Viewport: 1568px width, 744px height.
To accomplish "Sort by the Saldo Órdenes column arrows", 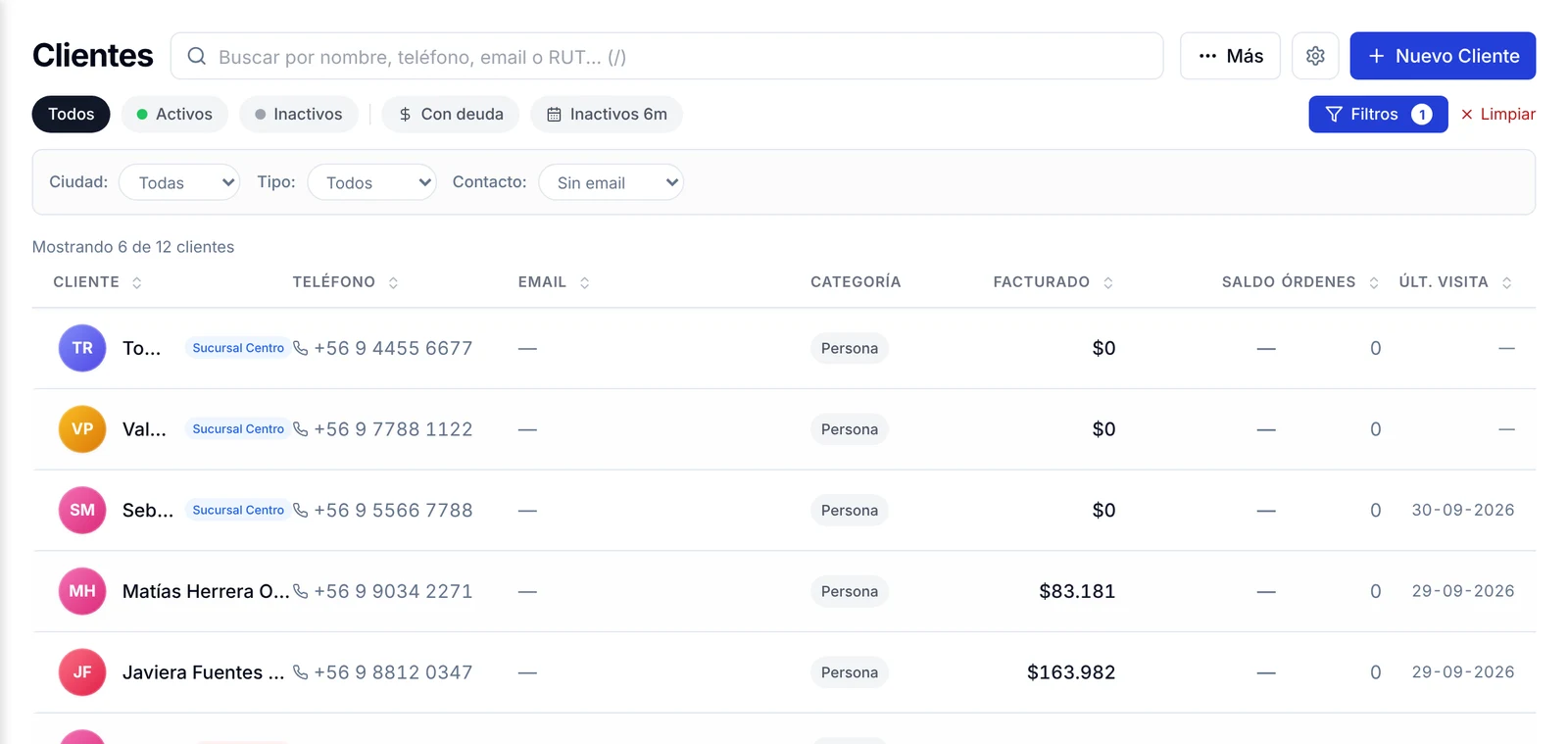I will click(1374, 282).
